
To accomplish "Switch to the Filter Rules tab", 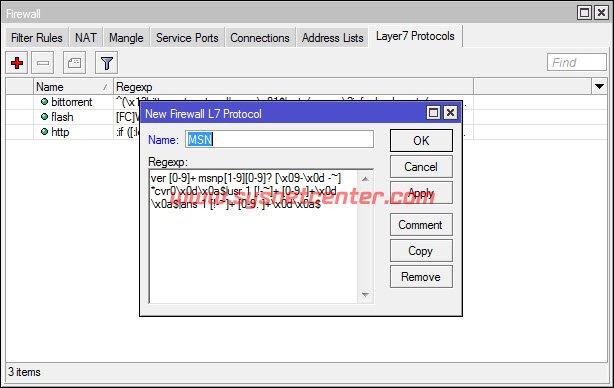I will 37,38.
